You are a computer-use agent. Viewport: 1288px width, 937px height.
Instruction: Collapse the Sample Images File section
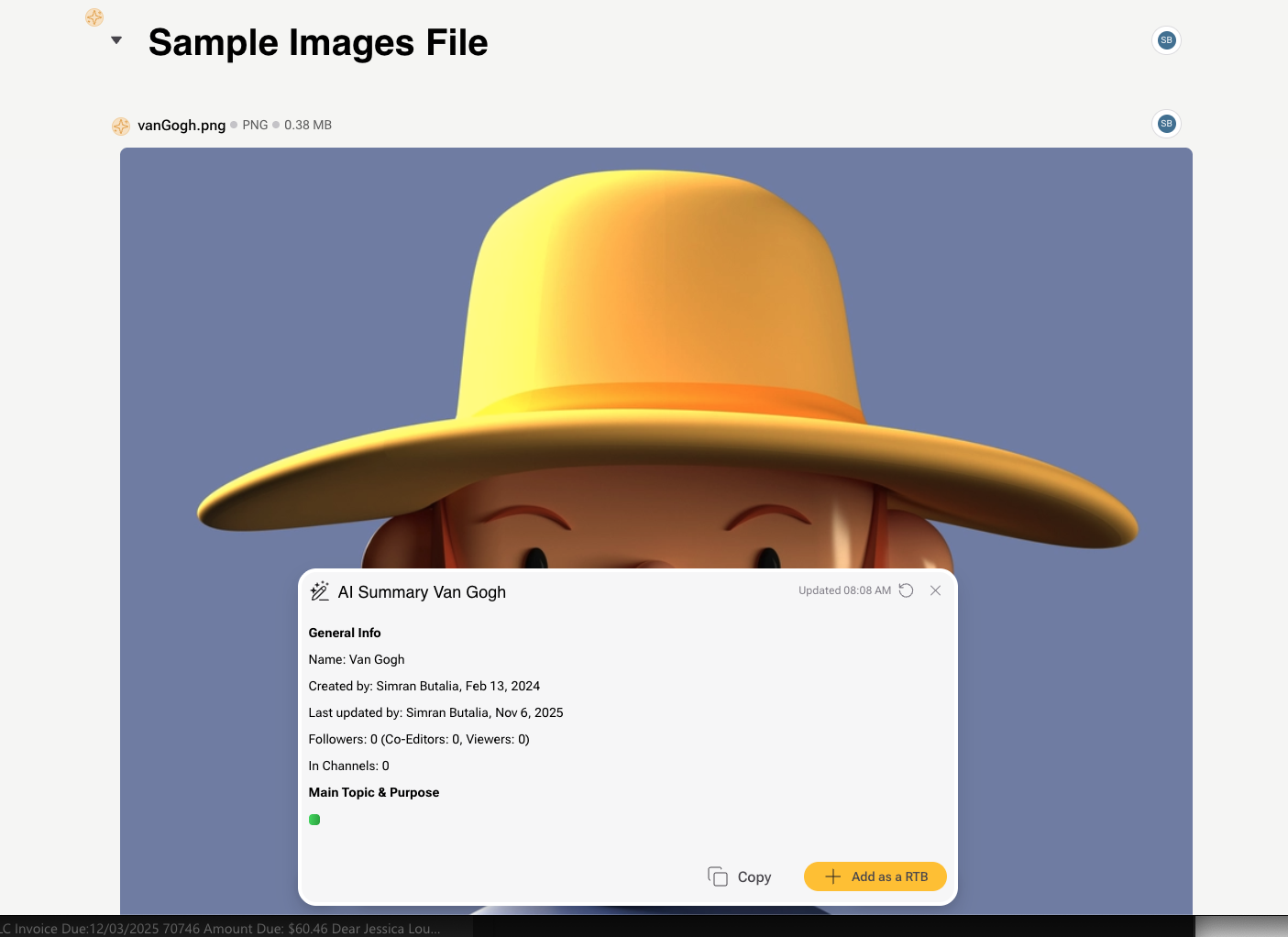click(116, 40)
